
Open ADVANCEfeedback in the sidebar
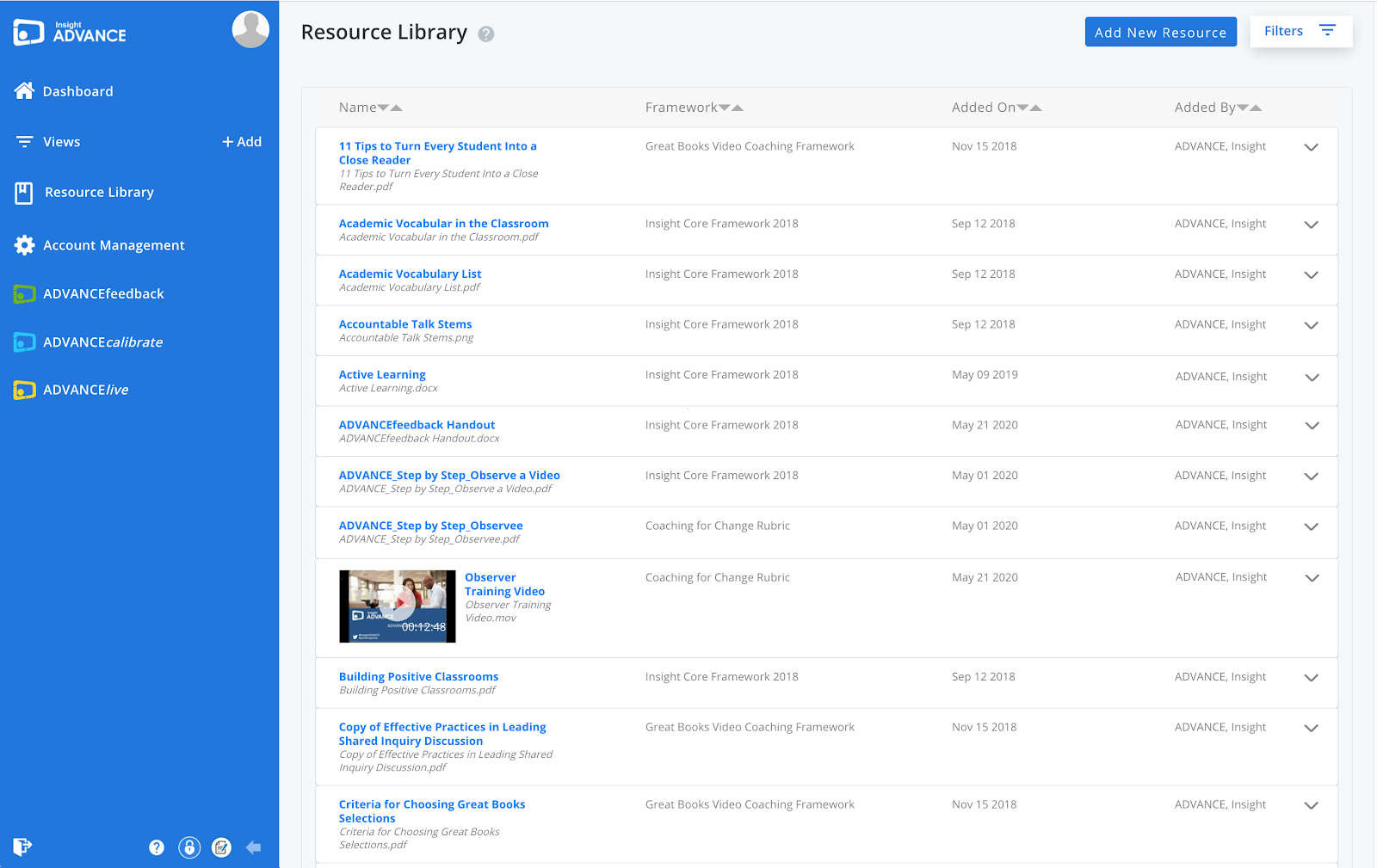point(103,294)
